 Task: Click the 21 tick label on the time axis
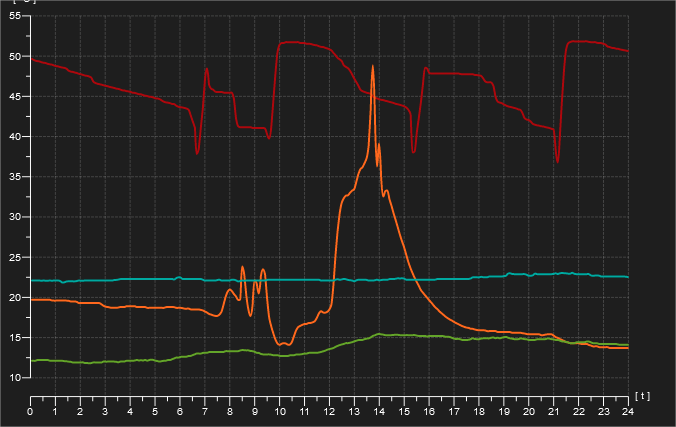coord(554,412)
